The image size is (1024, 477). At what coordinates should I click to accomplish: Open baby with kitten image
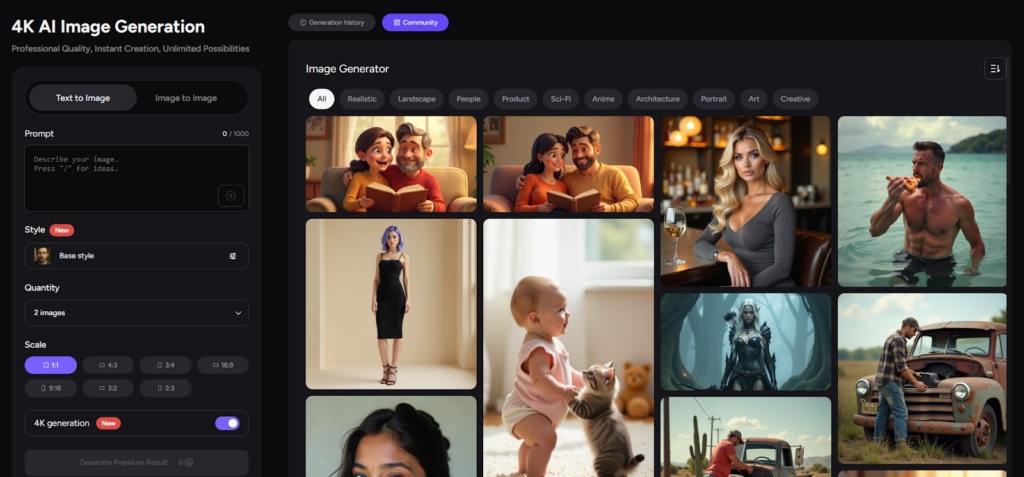click(x=568, y=348)
